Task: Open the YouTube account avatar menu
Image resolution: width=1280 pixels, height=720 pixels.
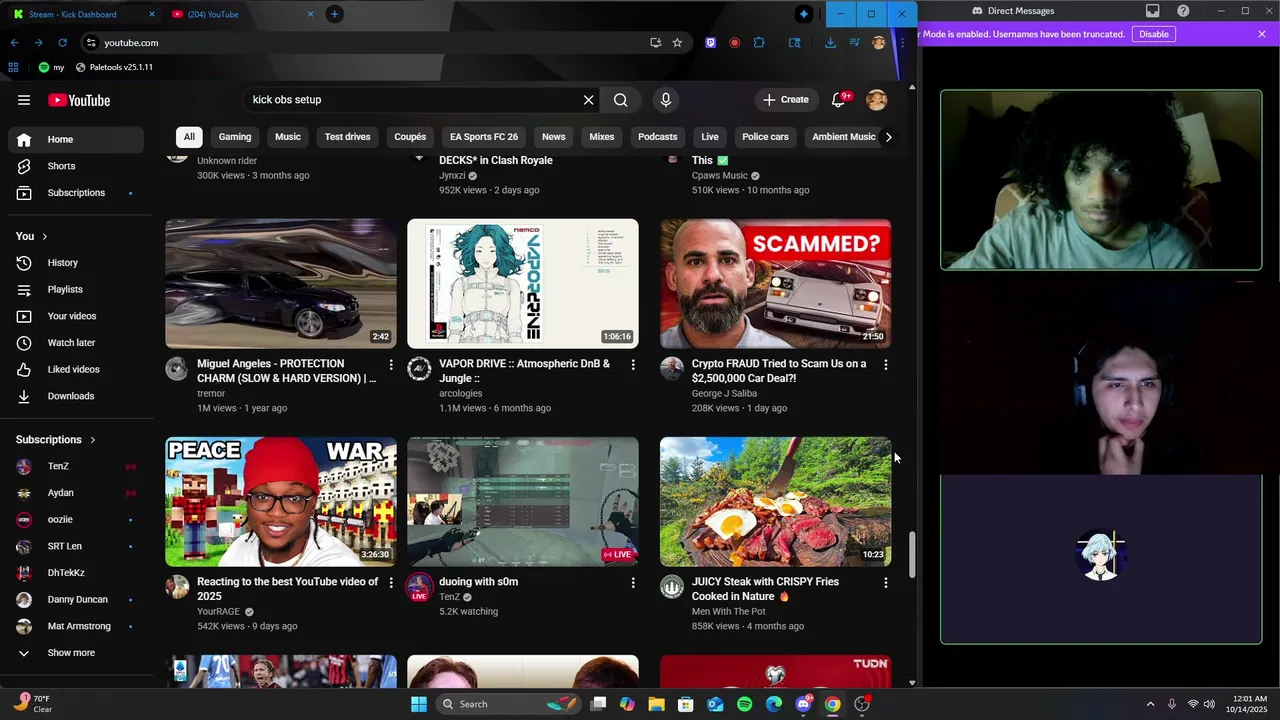Action: tap(877, 100)
